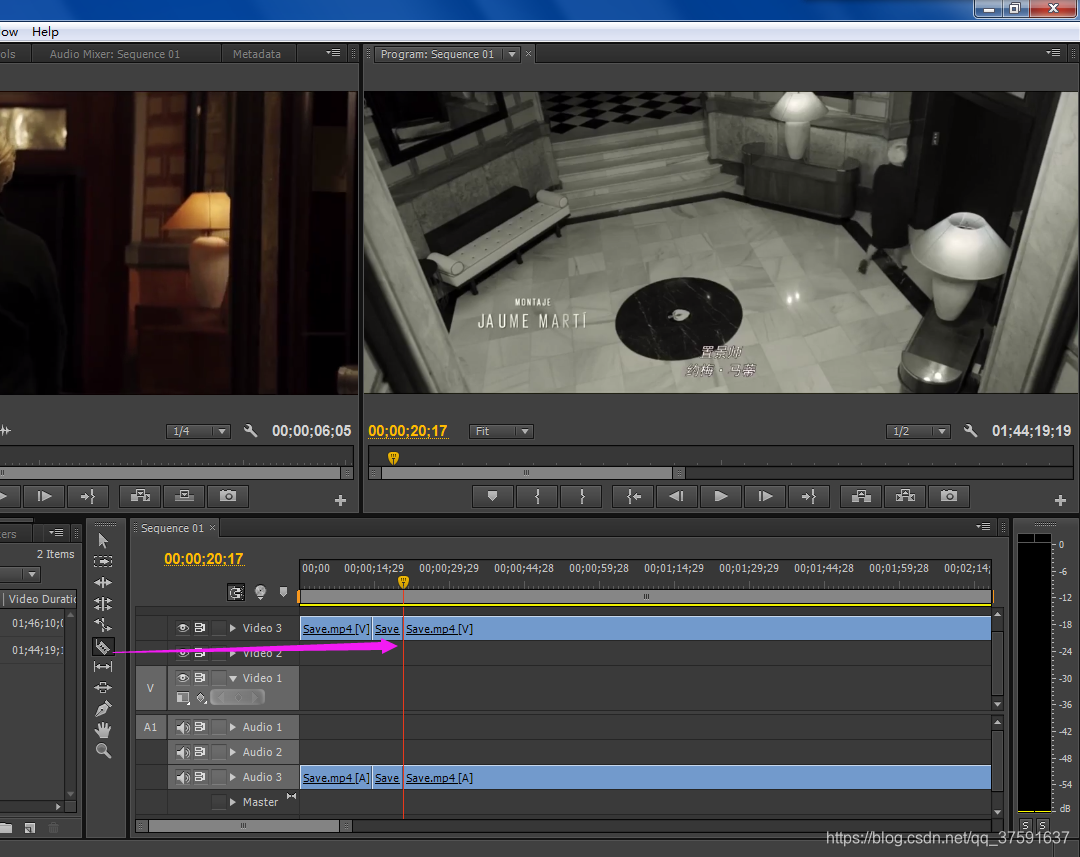Click the Lift button in Program monitor

[861, 496]
